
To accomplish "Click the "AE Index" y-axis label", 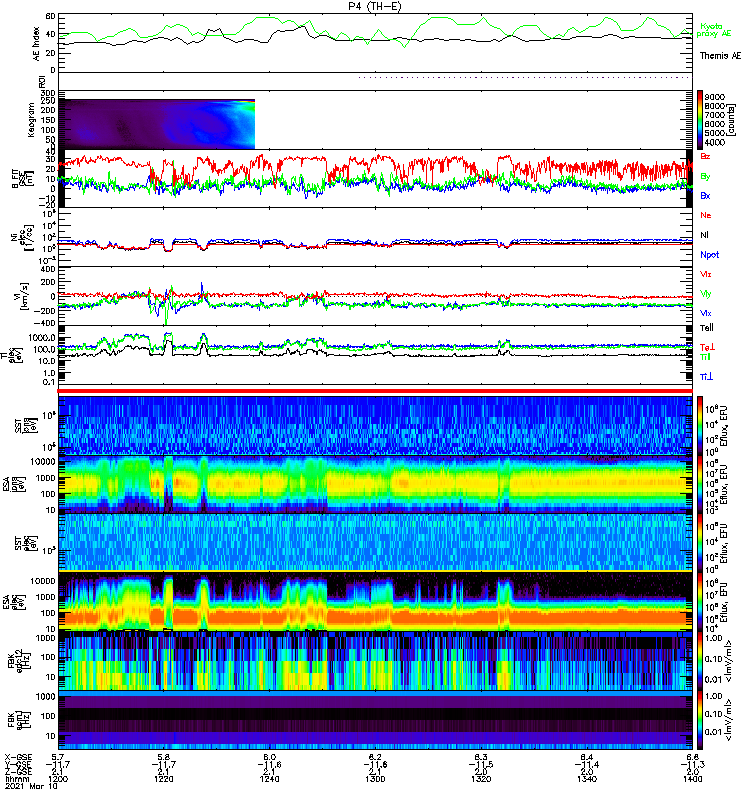I will click(36, 44).
